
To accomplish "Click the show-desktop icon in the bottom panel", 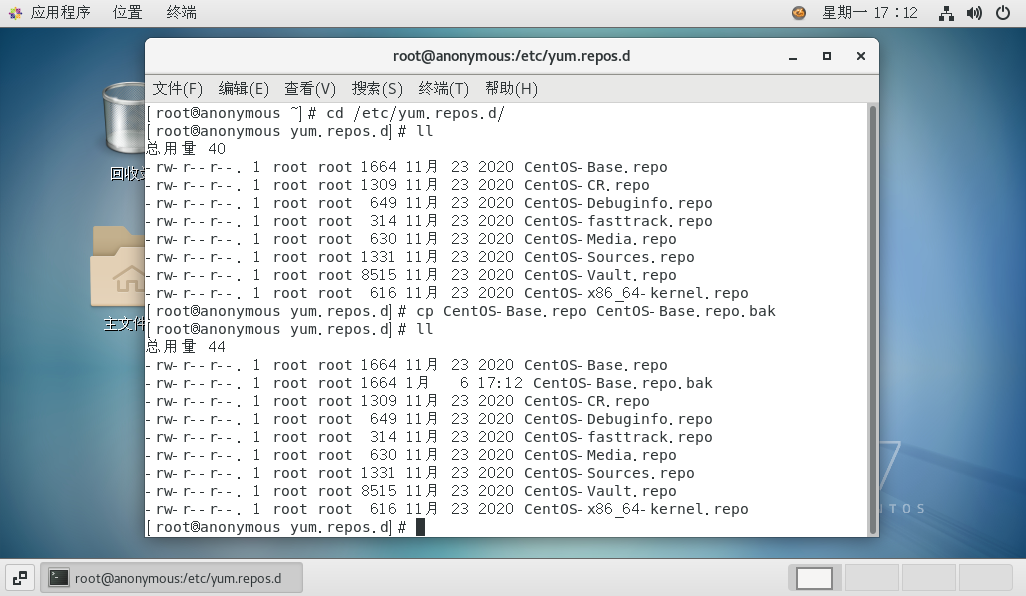I will 20,578.
